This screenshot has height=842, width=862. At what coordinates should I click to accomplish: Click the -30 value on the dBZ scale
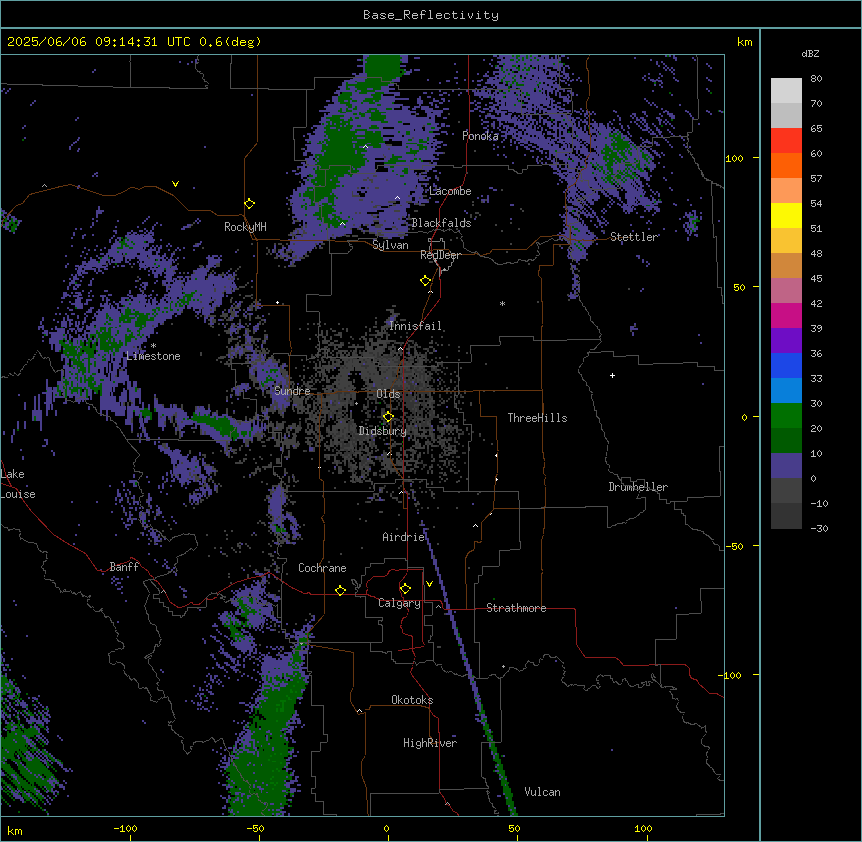coord(819,529)
